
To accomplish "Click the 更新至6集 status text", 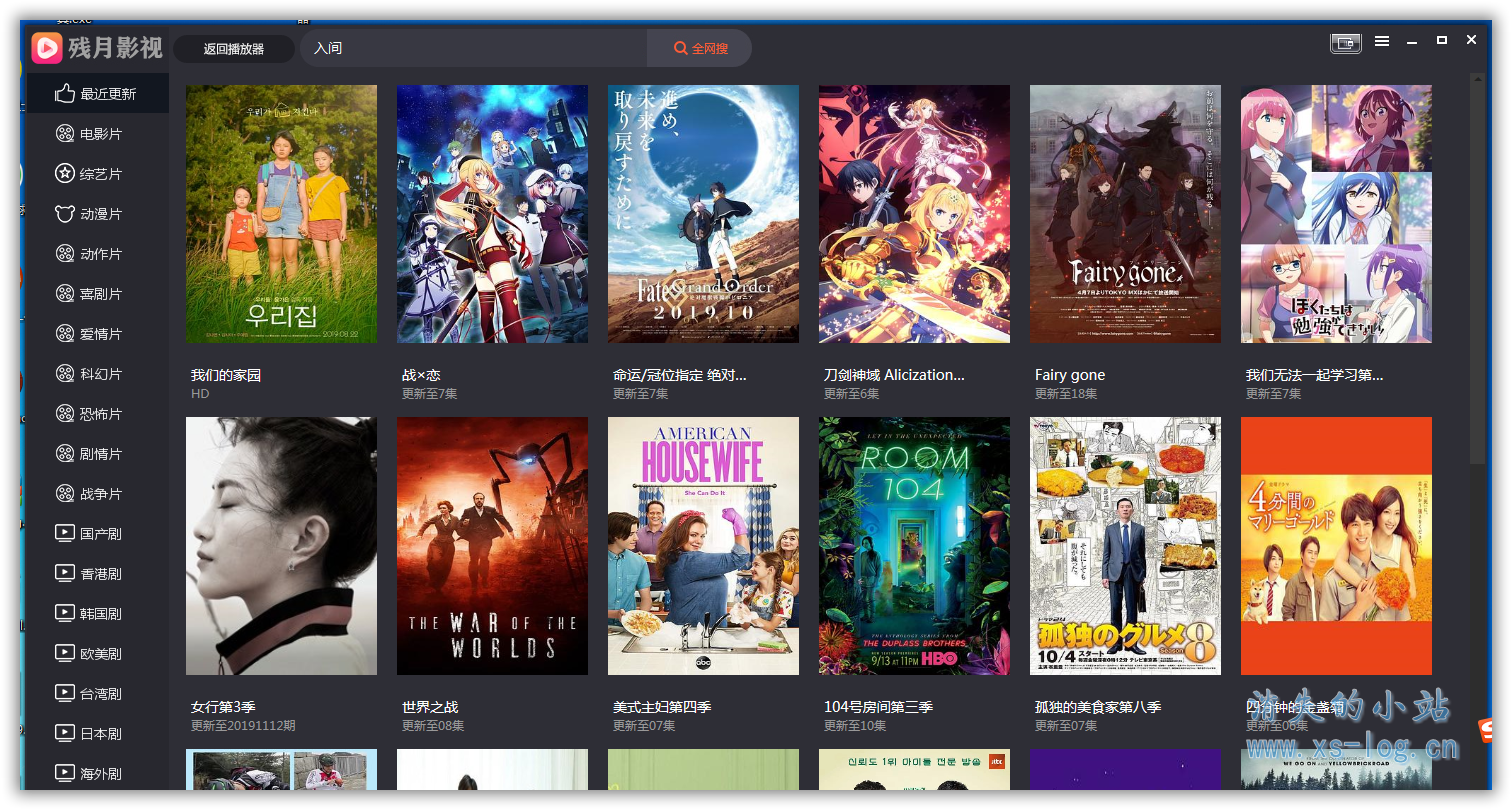I will [852, 394].
